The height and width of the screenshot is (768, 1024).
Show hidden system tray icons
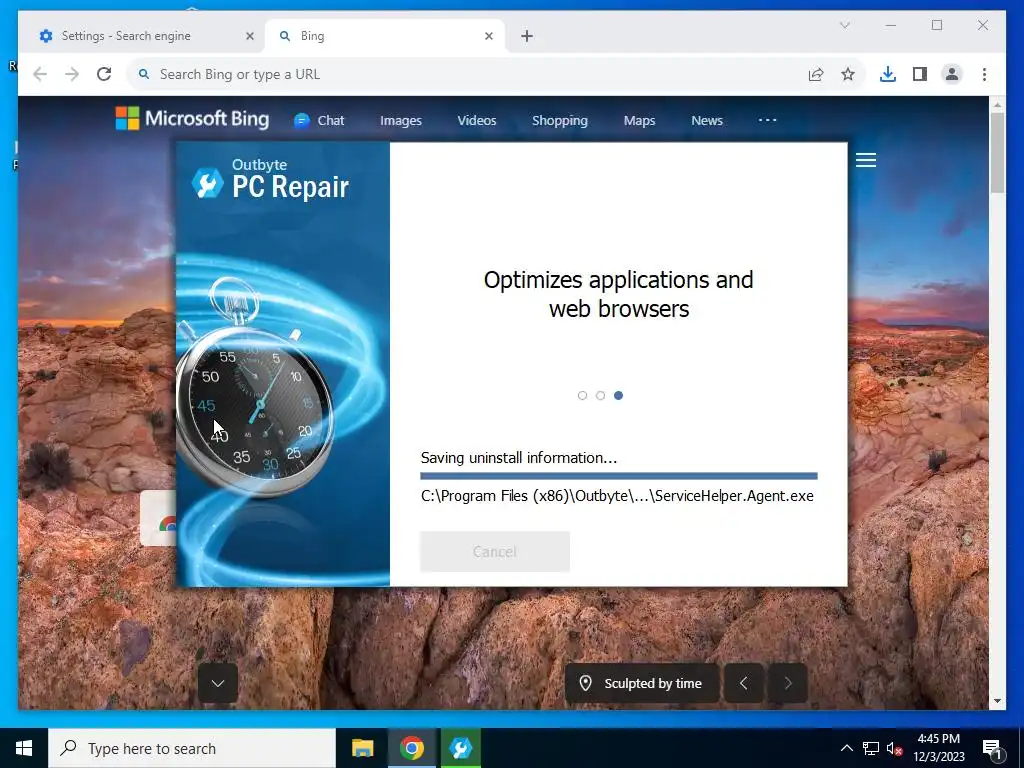click(x=846, y=748)
